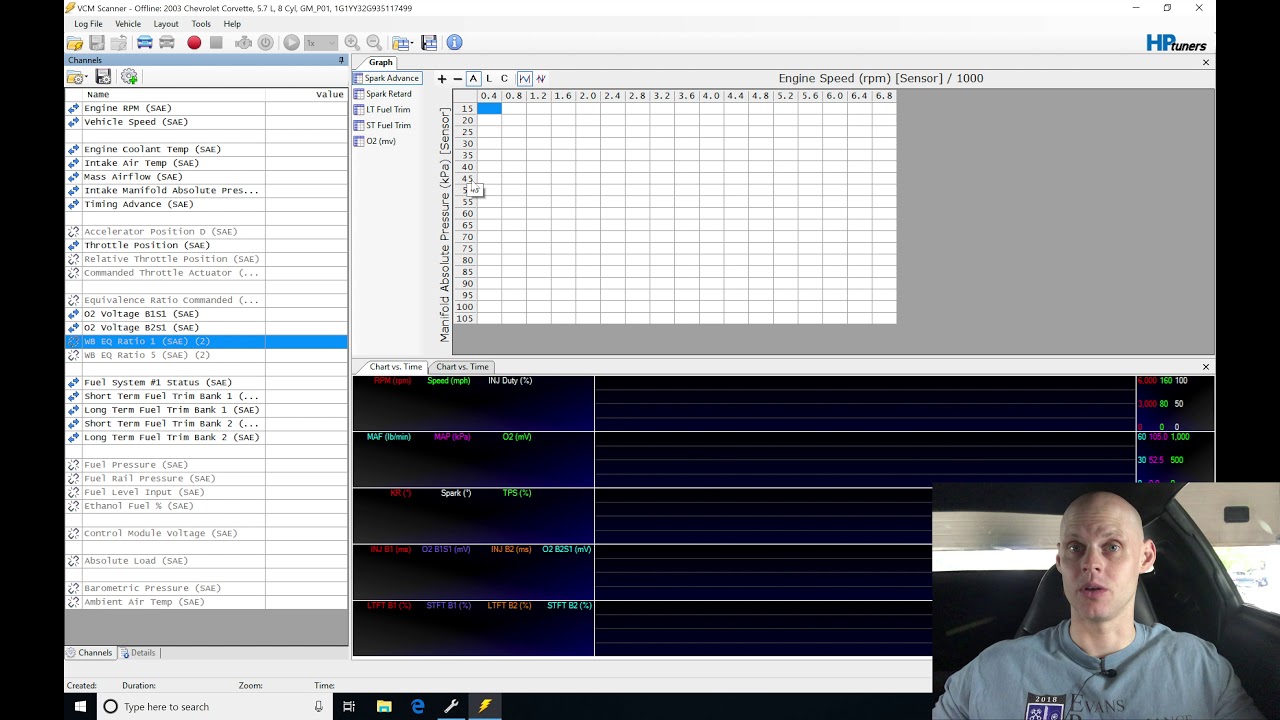The height and width of the screenshot is (720, 1280).
Task: Switch to the Details bottom tab
Action: (138, 653)
